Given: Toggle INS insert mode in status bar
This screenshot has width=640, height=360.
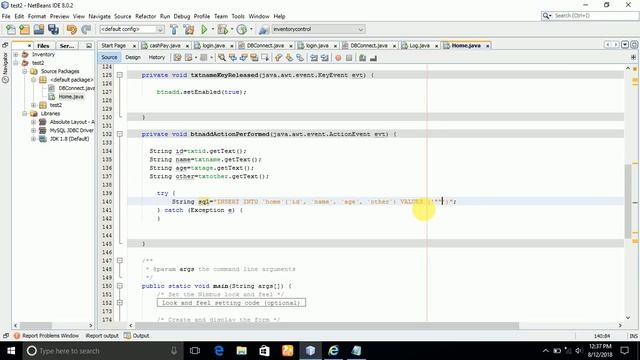Looking at the screenshot, I should (x=633, y=336).
